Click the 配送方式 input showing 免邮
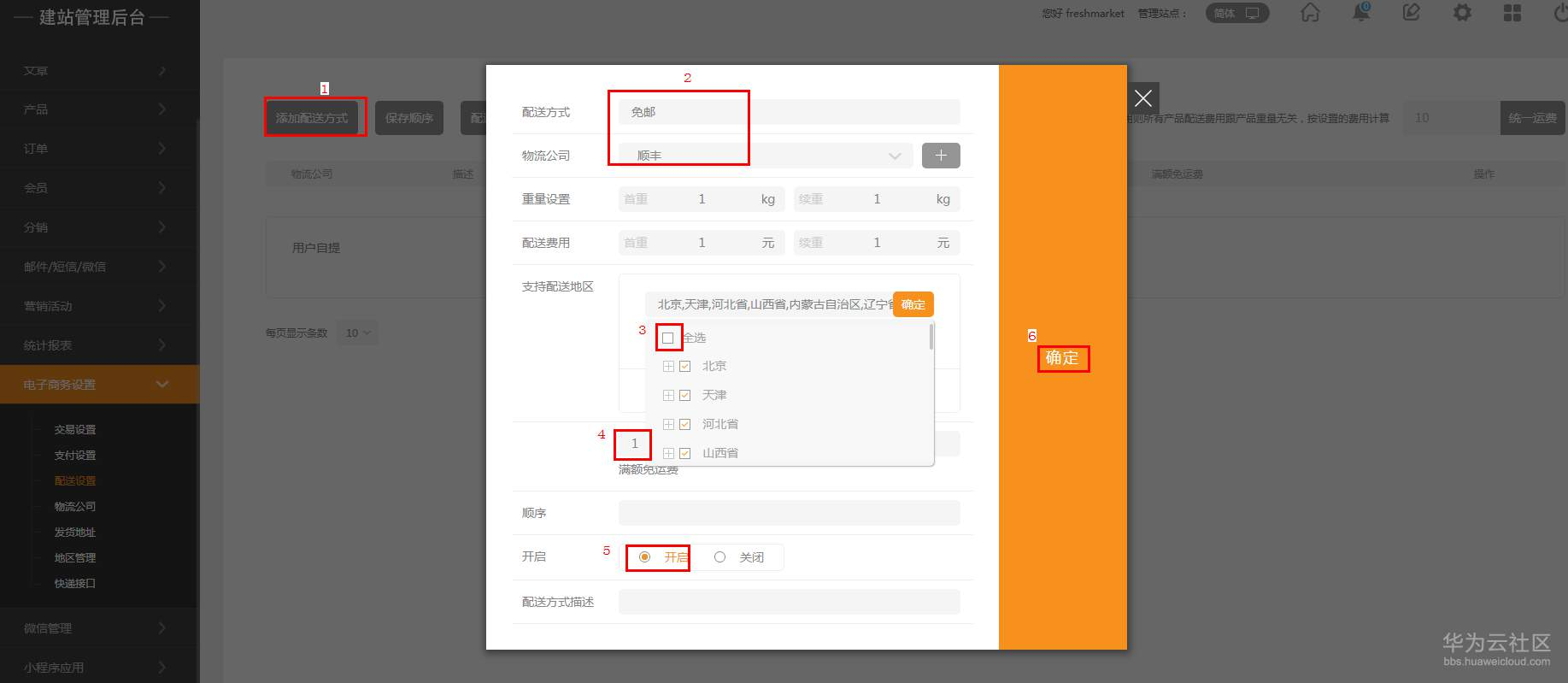This screenshot has height=683, width=1568. point(790,112)
